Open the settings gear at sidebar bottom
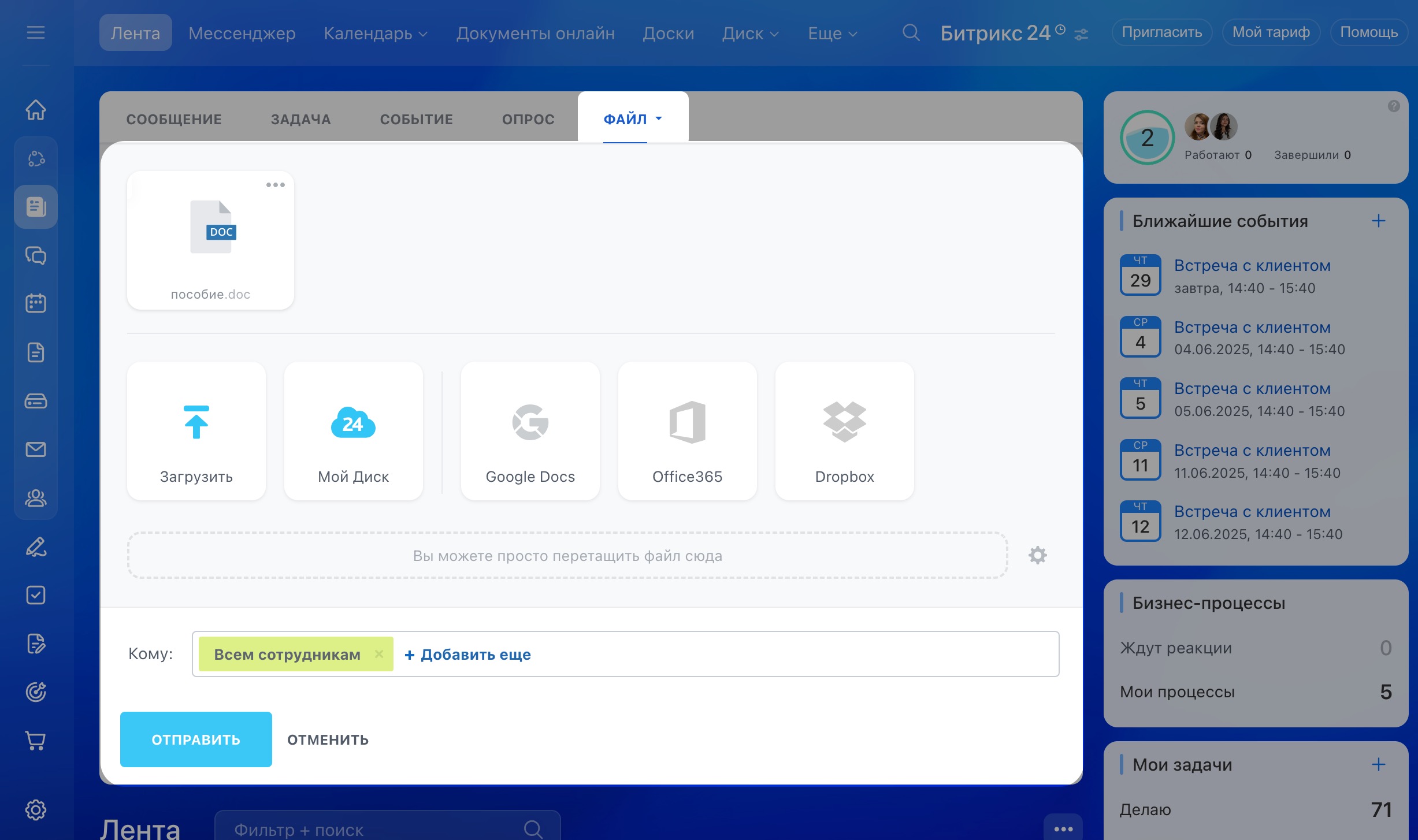This screenshot has width=1418, height=840. tap(36, 810)
